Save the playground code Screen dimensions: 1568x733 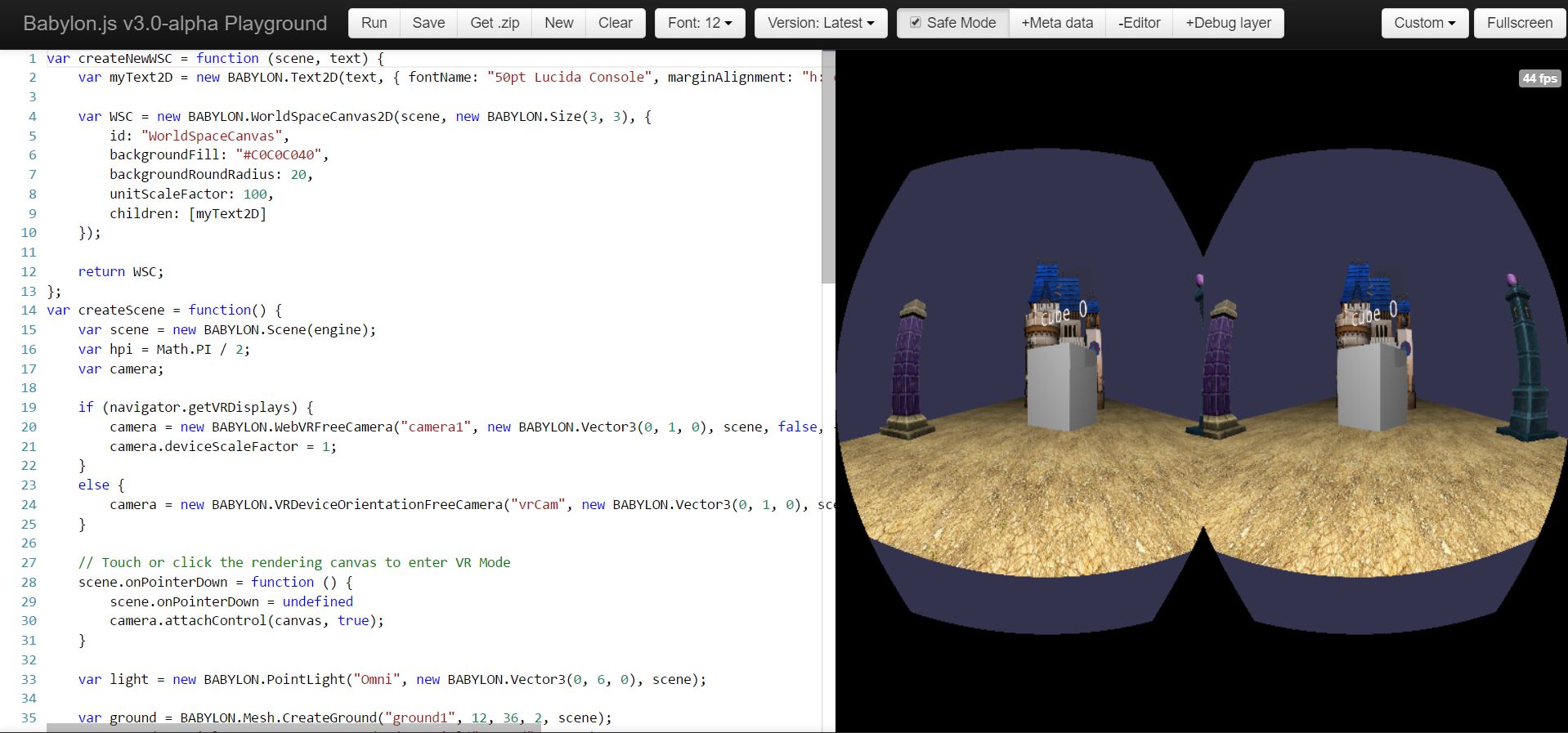(x=428, y=23)
